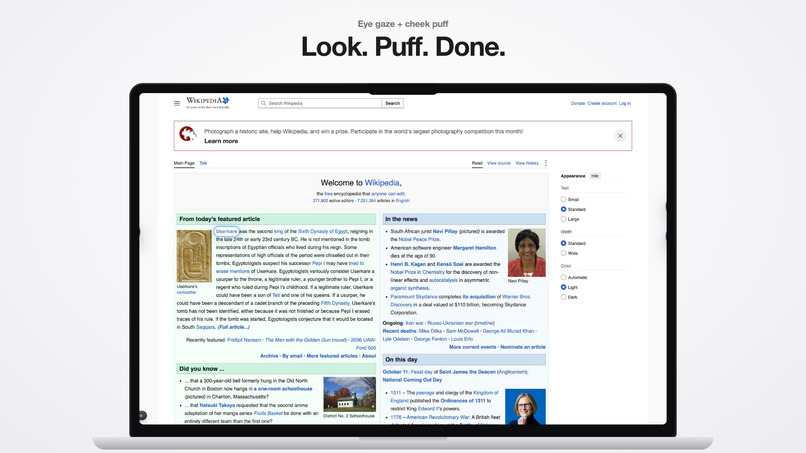Open the View history tab
This screenshot has height=453, width=806.
click(x=527, y=163)
